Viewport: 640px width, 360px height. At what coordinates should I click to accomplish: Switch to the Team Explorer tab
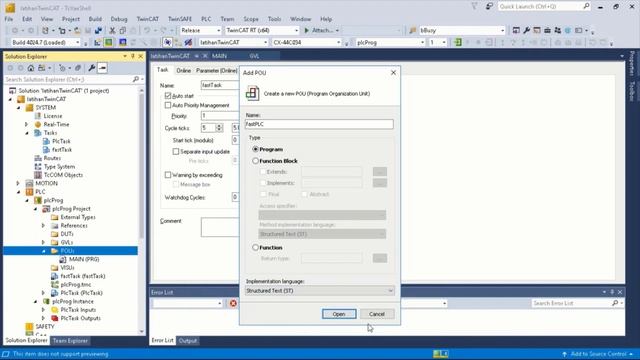point(70,340)
